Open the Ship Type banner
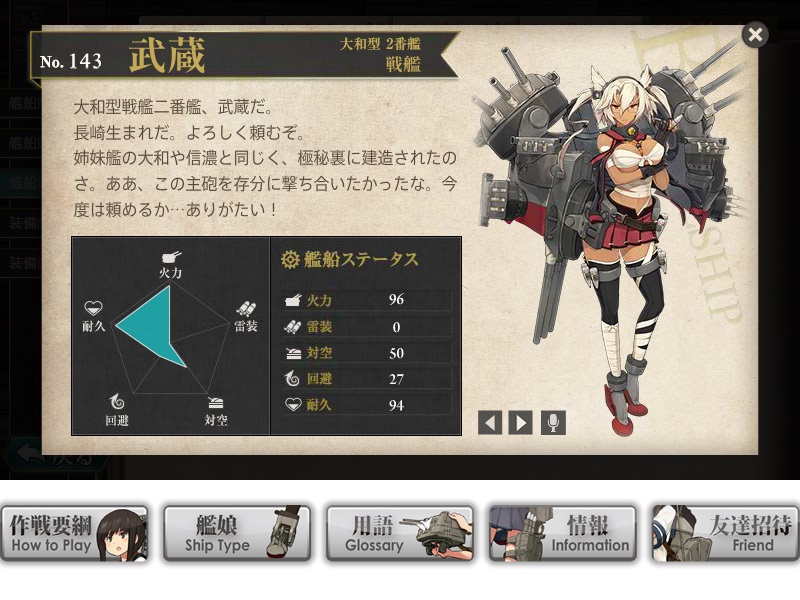Viewport: 800px width, 600px height. click(237, 534)
